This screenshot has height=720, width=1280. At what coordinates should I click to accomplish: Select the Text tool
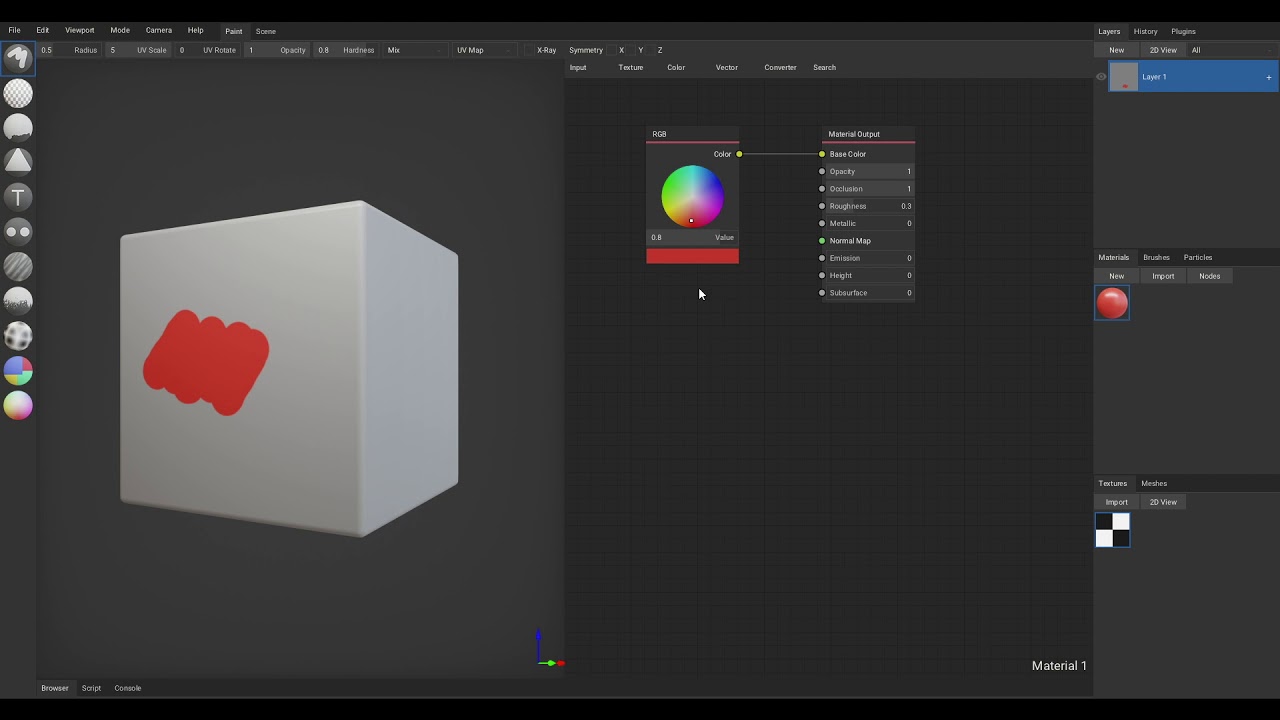18,197
